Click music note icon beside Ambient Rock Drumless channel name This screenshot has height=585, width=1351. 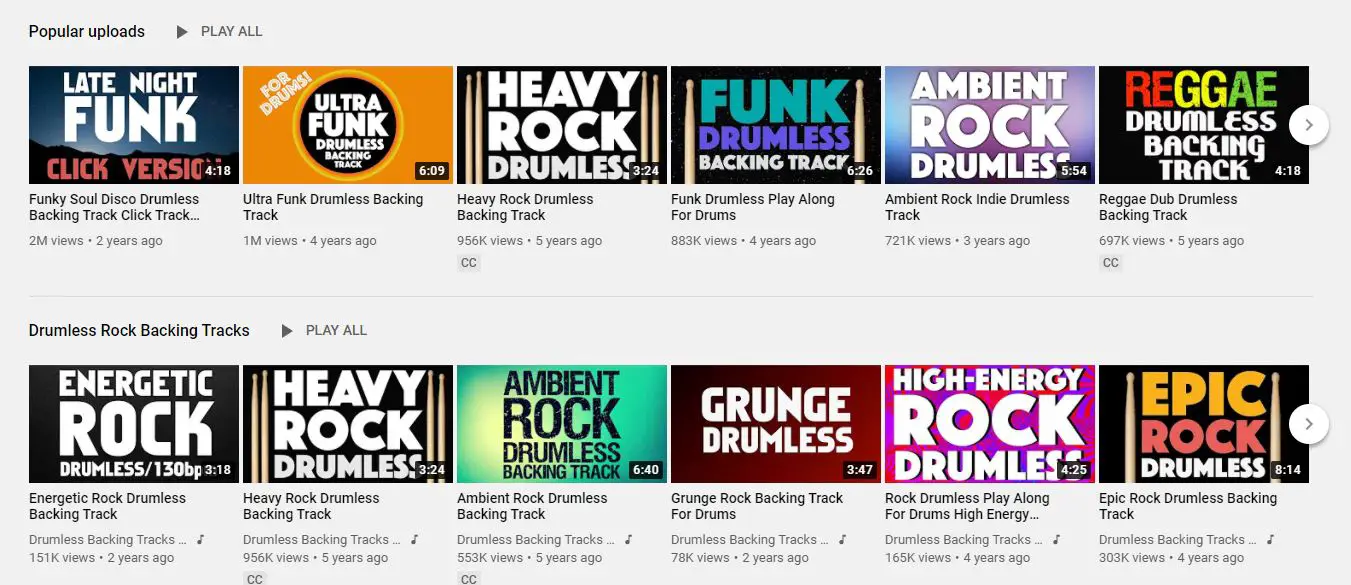[x=629, y=540]
